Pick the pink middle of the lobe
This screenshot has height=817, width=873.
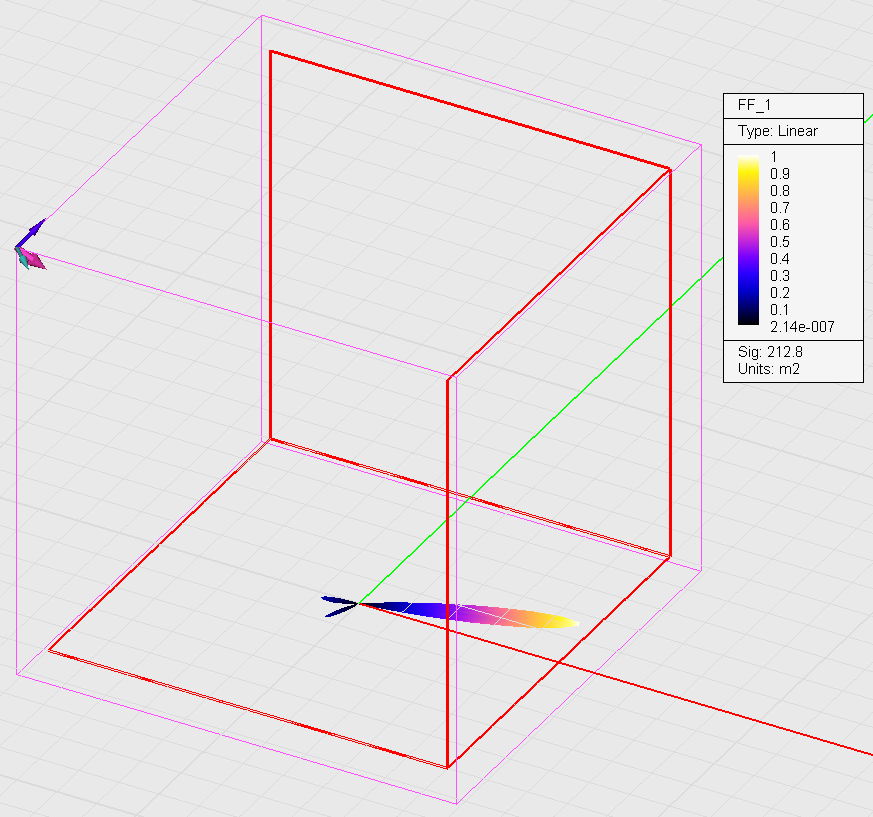pyautogui.click(x=480, y=613)
